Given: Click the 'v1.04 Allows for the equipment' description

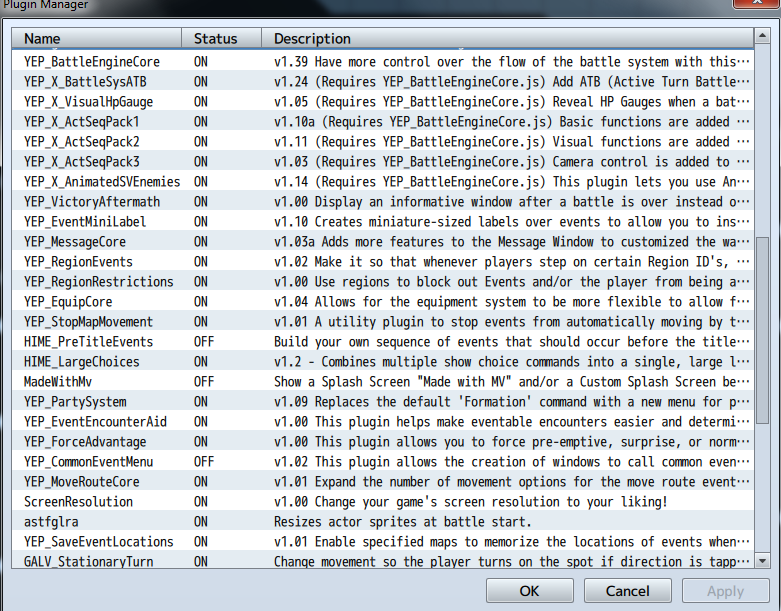Looking at the screenshot, I should tap(512, 302).
